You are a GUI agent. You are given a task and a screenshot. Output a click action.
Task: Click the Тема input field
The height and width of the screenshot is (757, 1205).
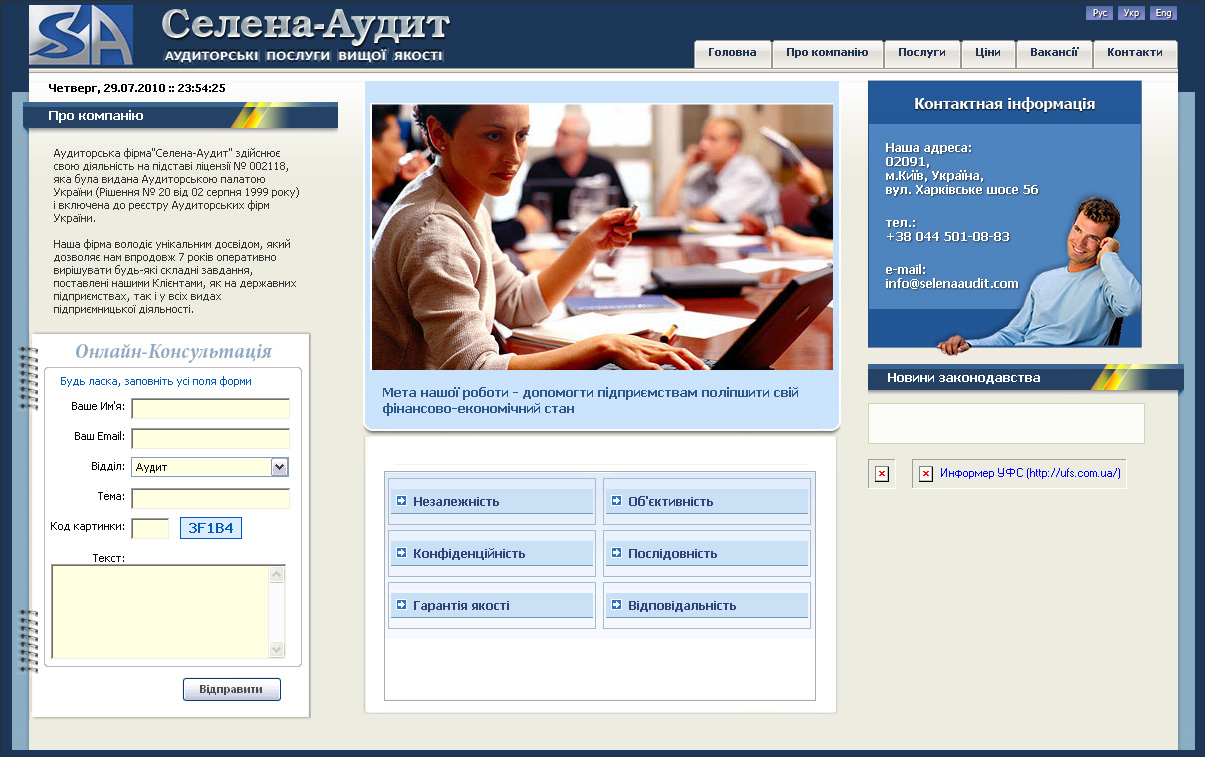coord(211,498)
